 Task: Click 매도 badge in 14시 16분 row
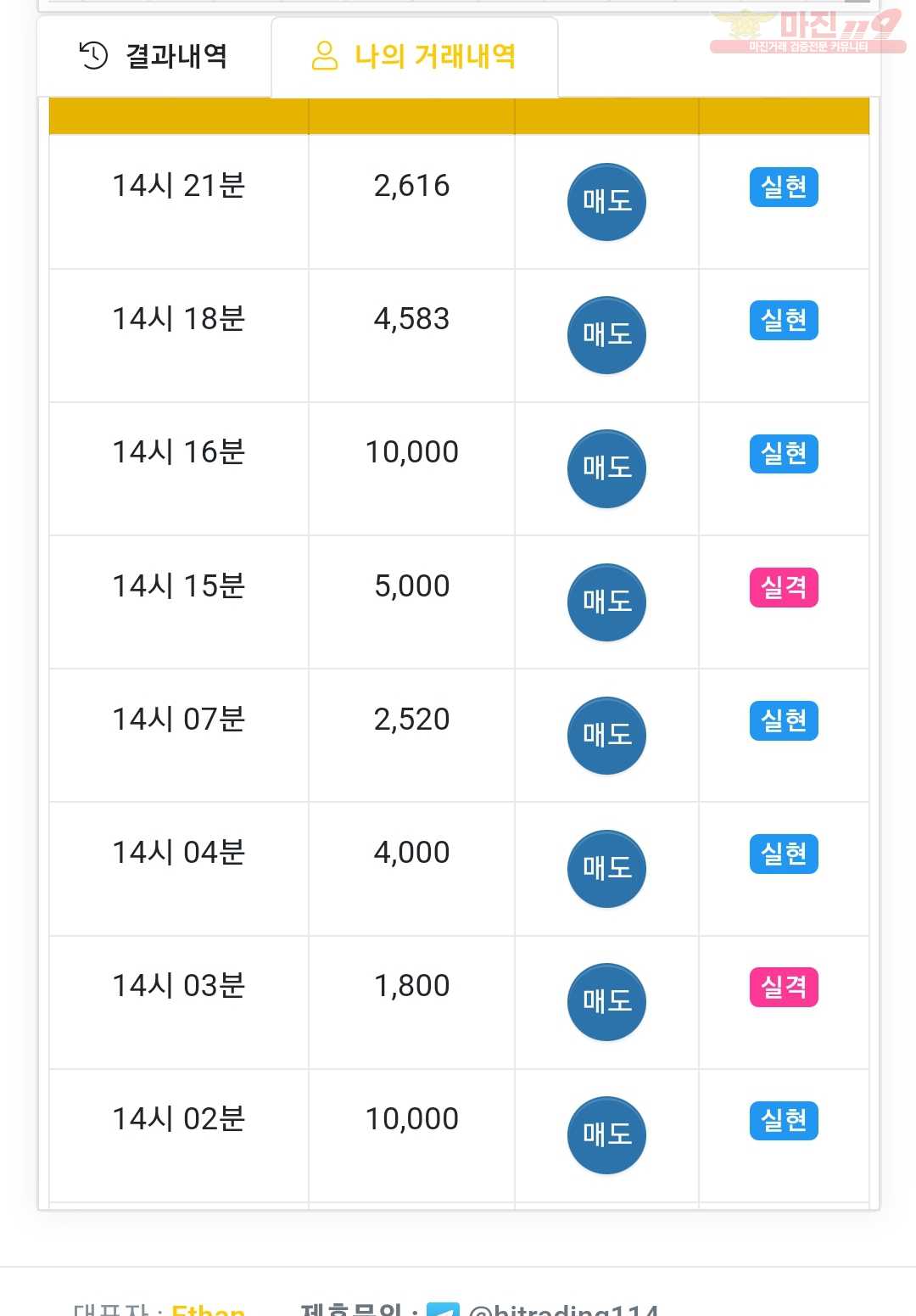[606, 468]
